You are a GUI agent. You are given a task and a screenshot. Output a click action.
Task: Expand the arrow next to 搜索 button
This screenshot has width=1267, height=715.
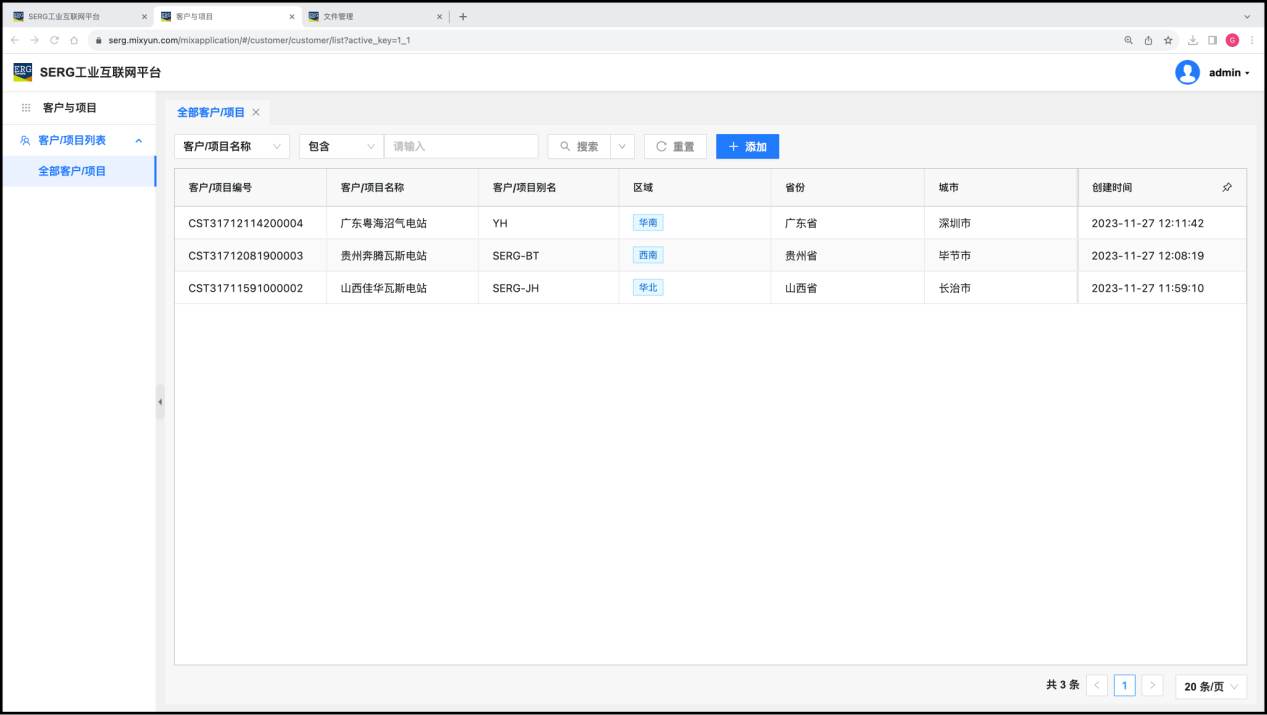[622, 146]
